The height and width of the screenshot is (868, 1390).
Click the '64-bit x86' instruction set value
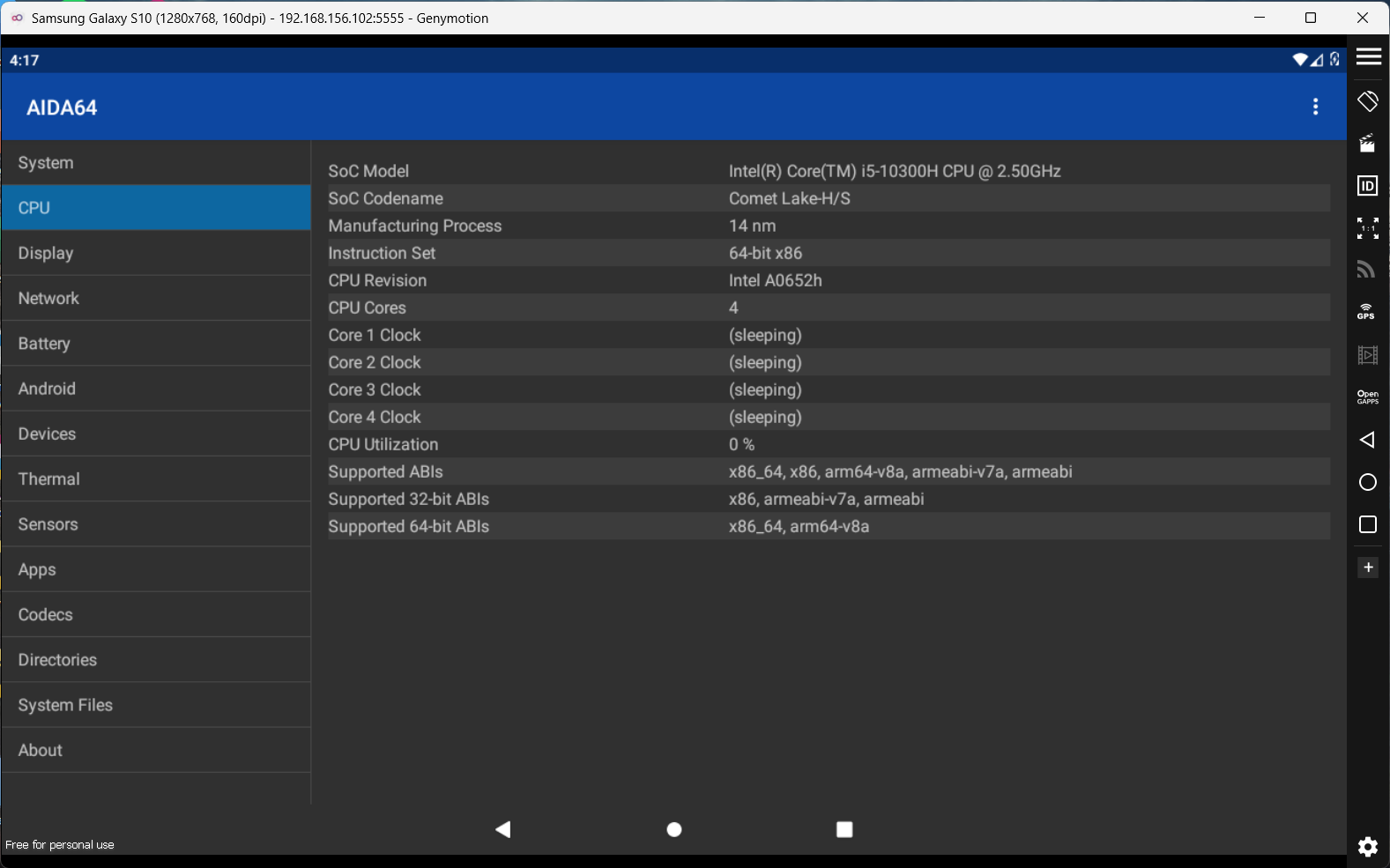766,253
